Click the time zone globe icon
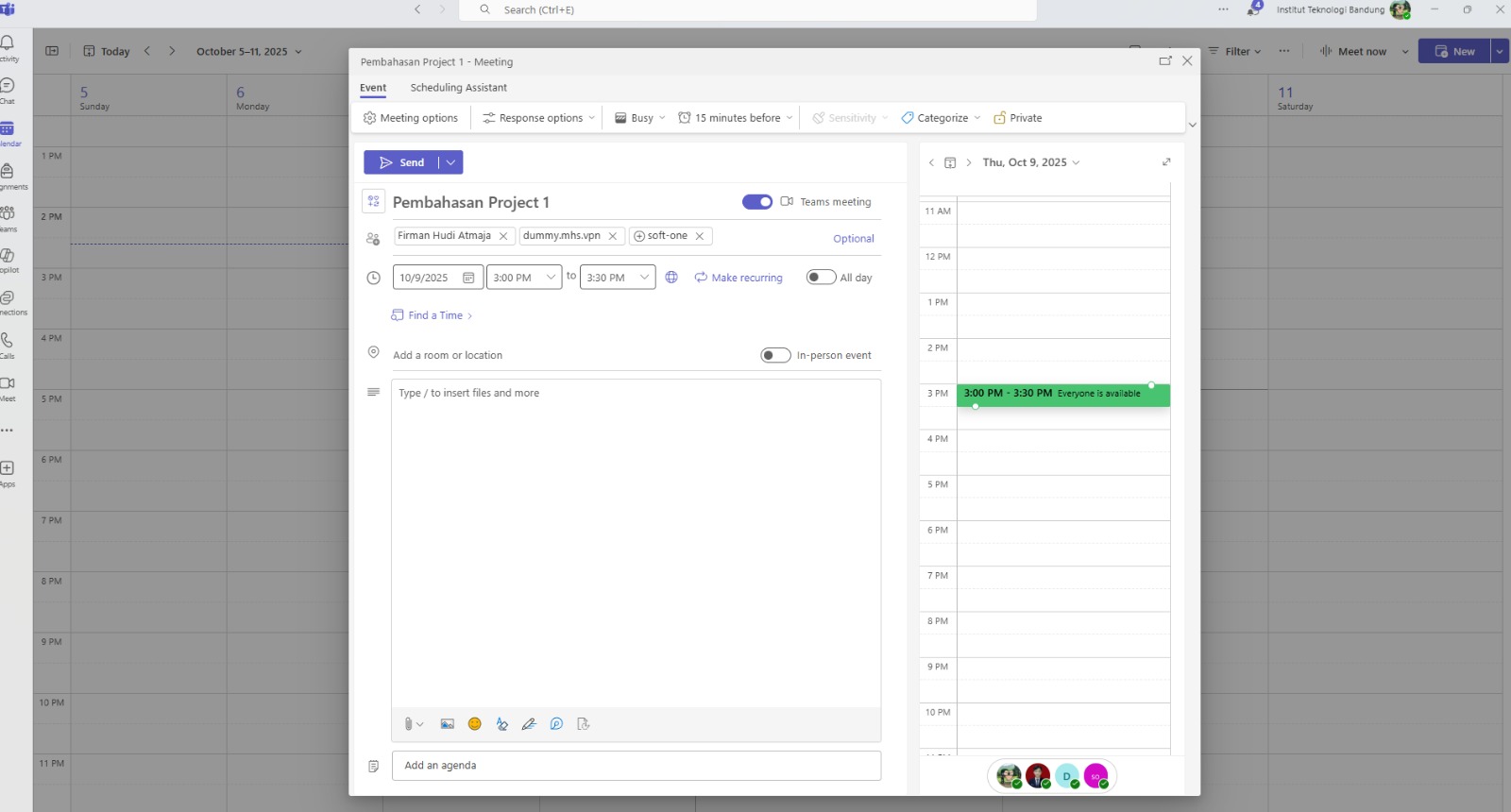 (671, 278)
